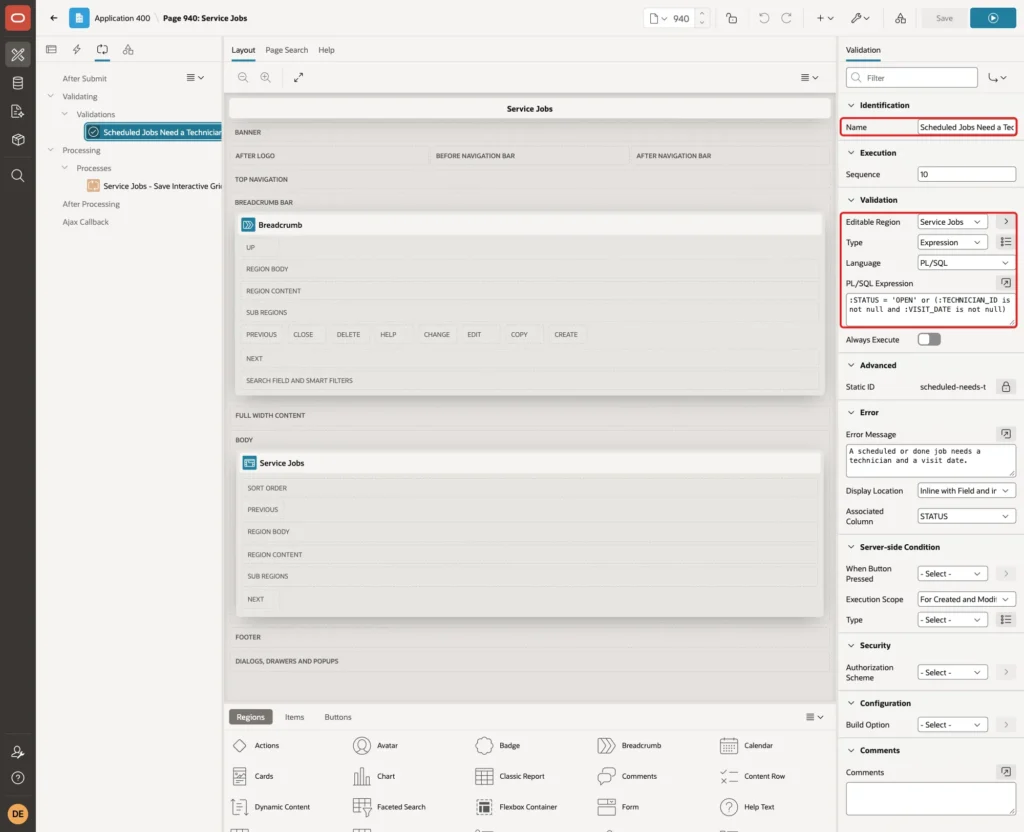
Task: Open the Editable Region dropdown
Action: (952, 222)
